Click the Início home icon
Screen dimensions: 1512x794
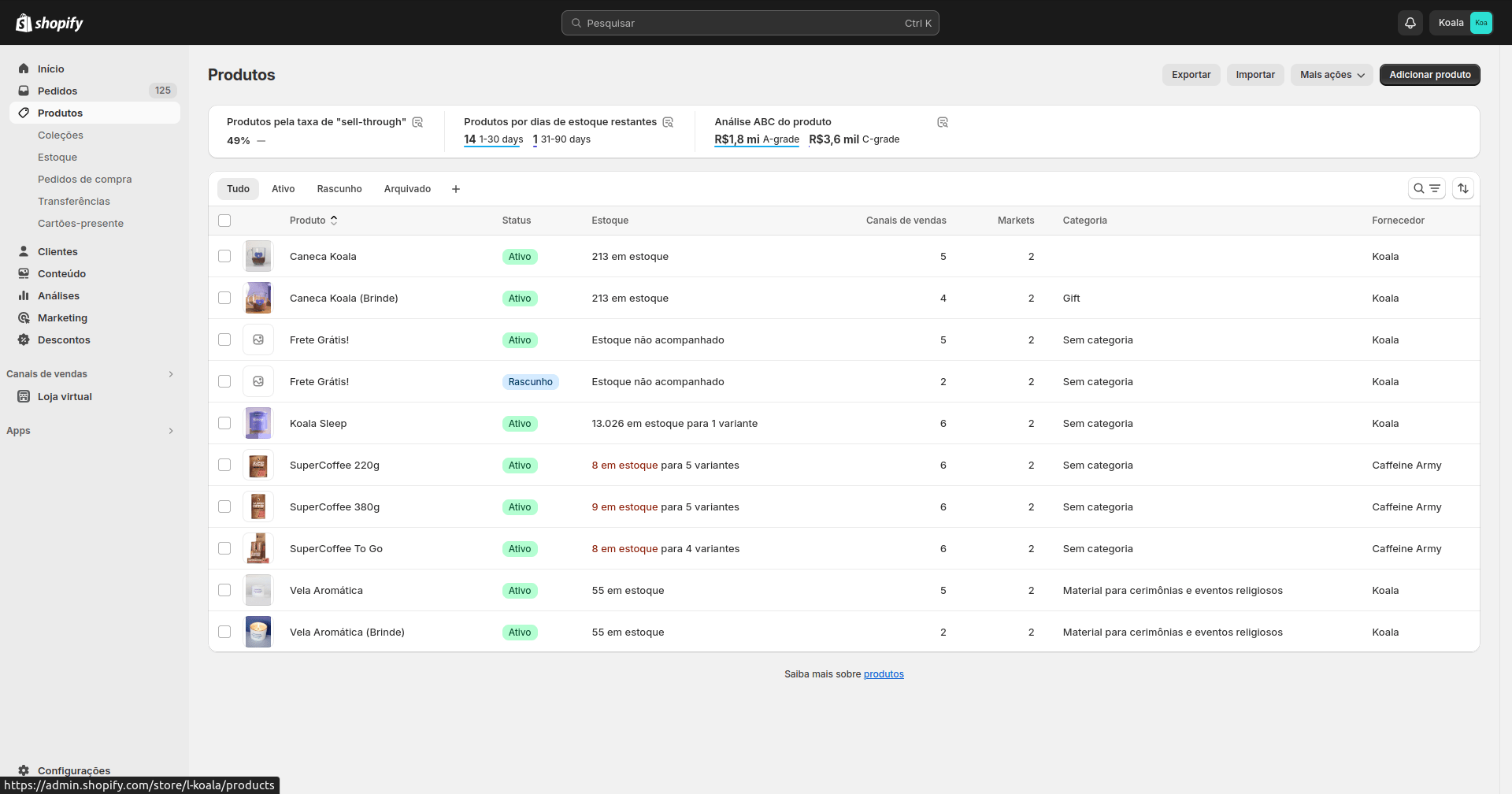point(24,69)
